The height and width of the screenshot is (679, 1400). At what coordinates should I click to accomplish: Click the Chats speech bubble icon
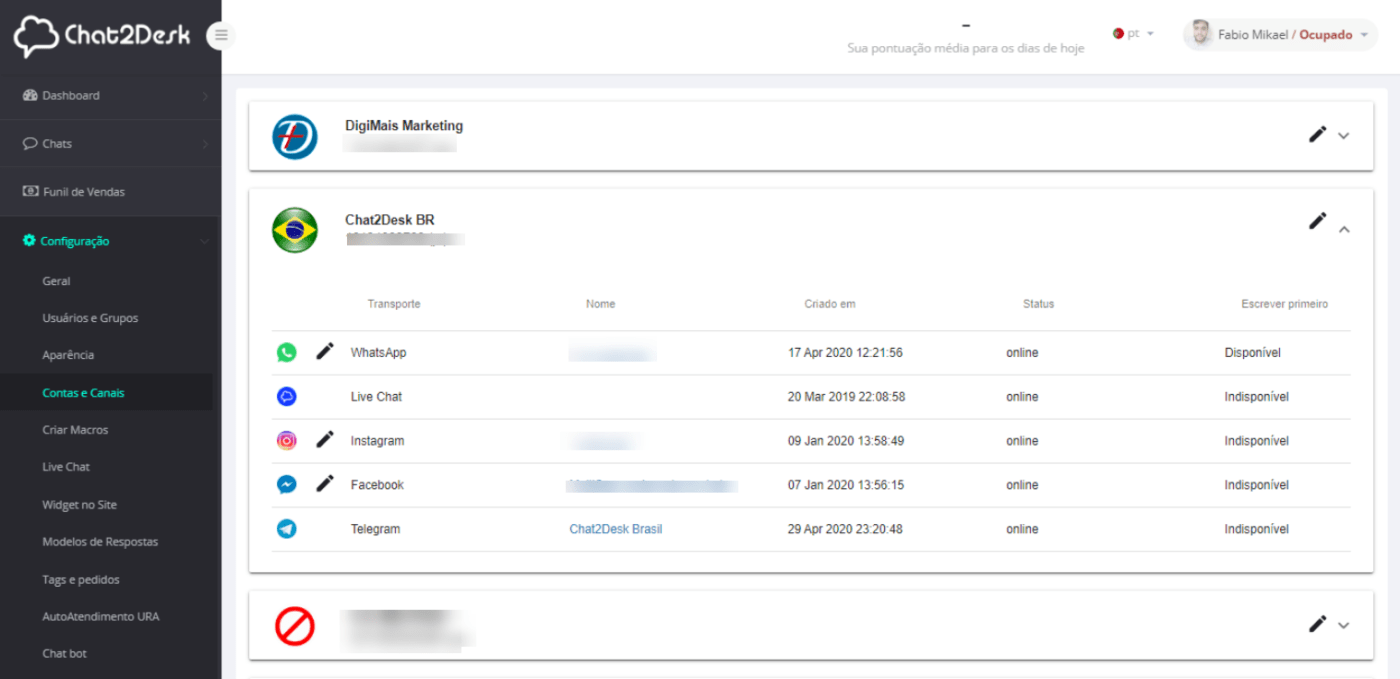[30, 144]
